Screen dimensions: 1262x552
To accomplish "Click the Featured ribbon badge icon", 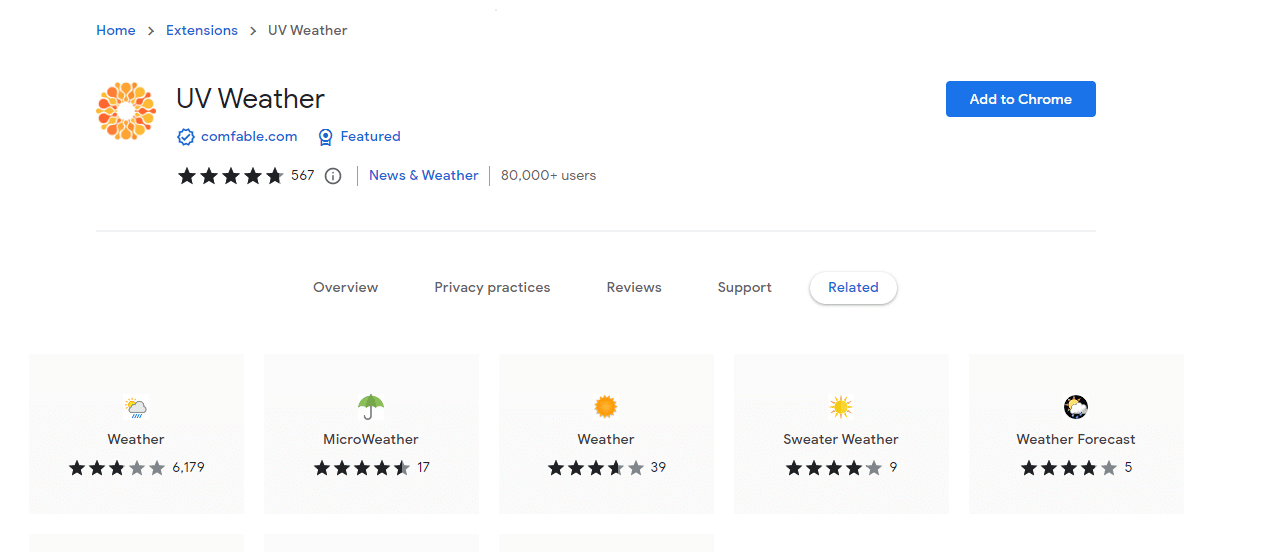I will click(x=325, y=137).
